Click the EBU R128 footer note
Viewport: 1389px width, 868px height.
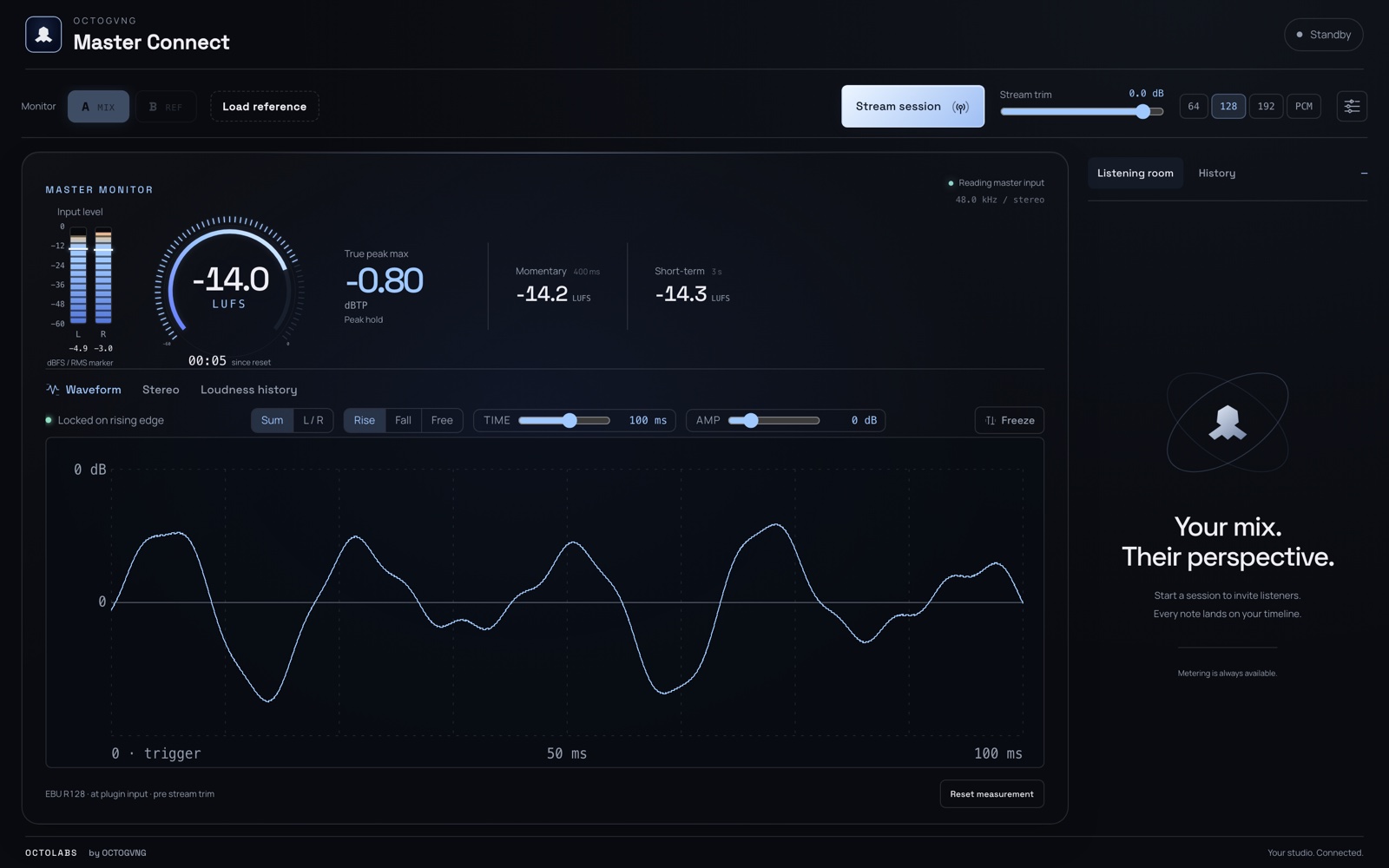pos(130,794)
